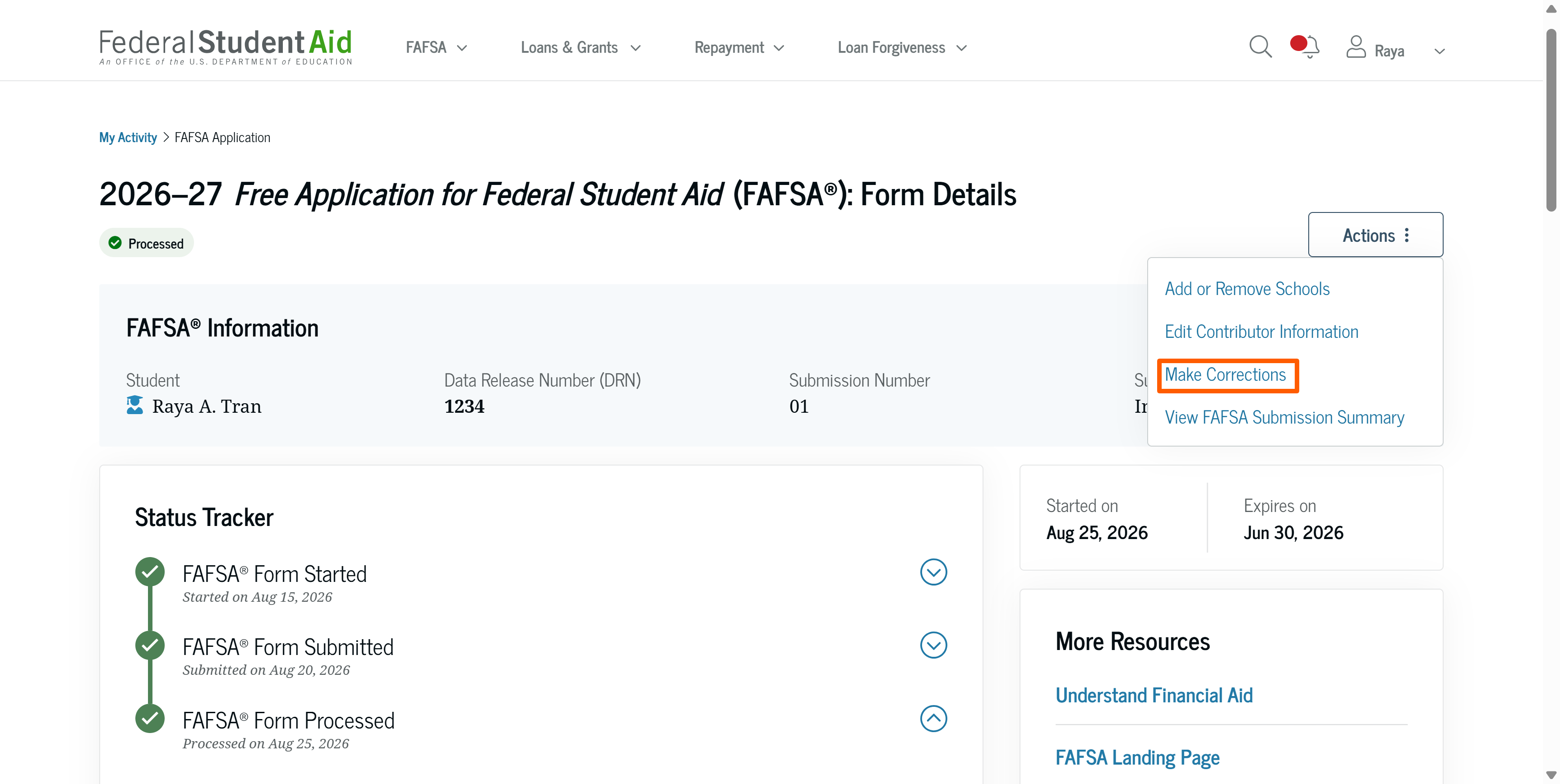Click the student graduate icon beside Raya A. Tran
This screenshot has height=784, width=1560.
[x=134, y=405]
